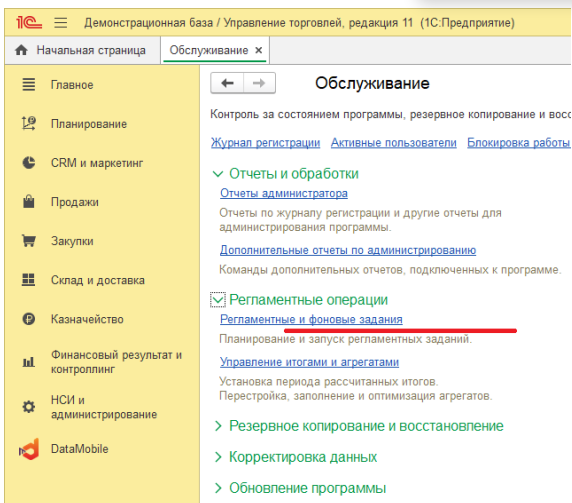Go back with the left arrow button
The height and width of the screenshot is (503, 572).
(x=227, y=83)
